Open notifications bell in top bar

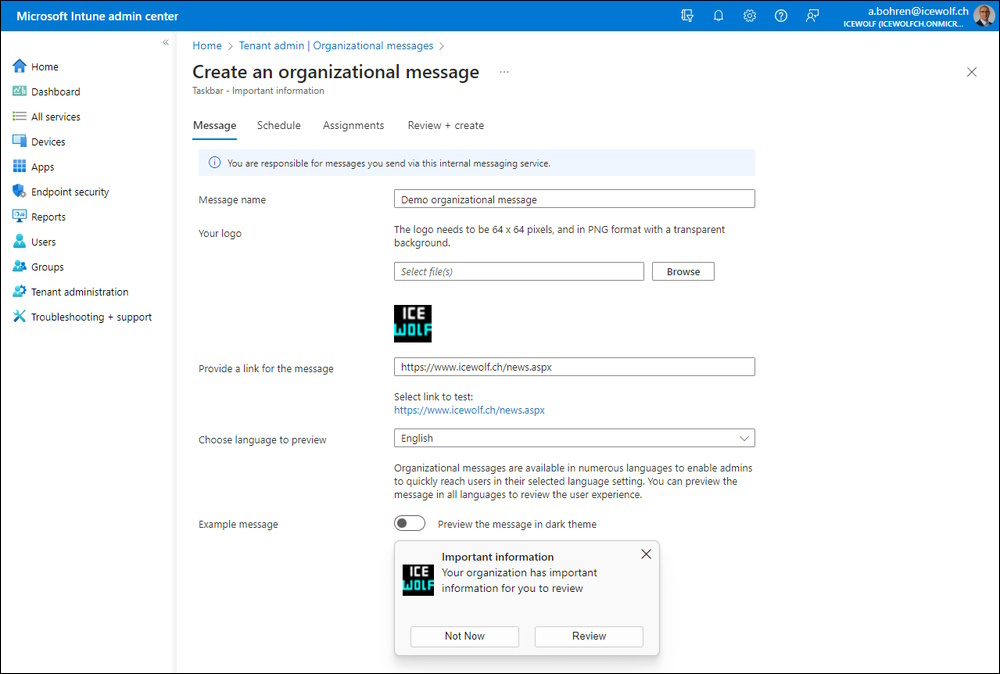pos(718,16)
